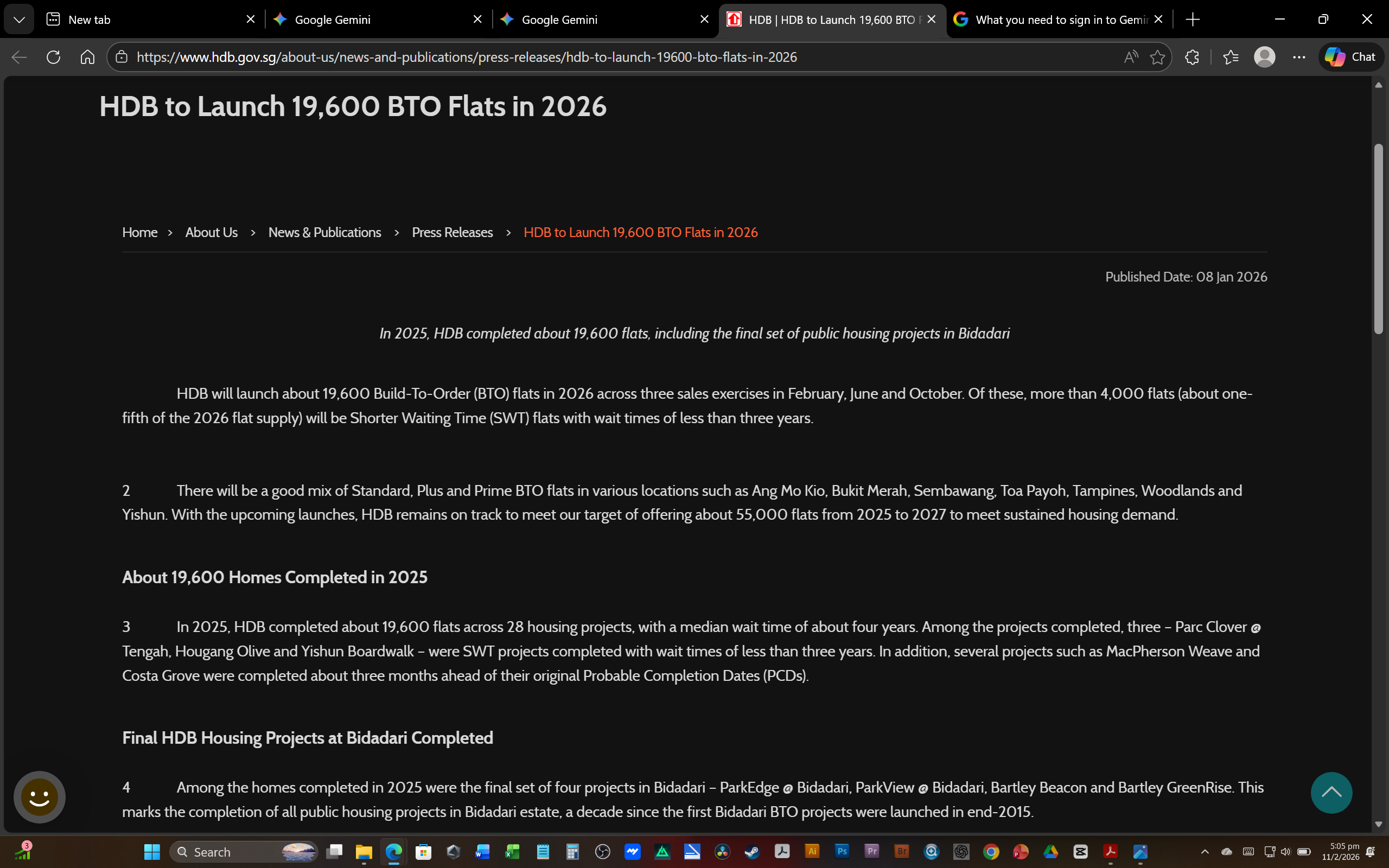The width and height of the screenshot is (1389, 868).
Task: Open a new browser tab
Action: tap(1193, 20)
